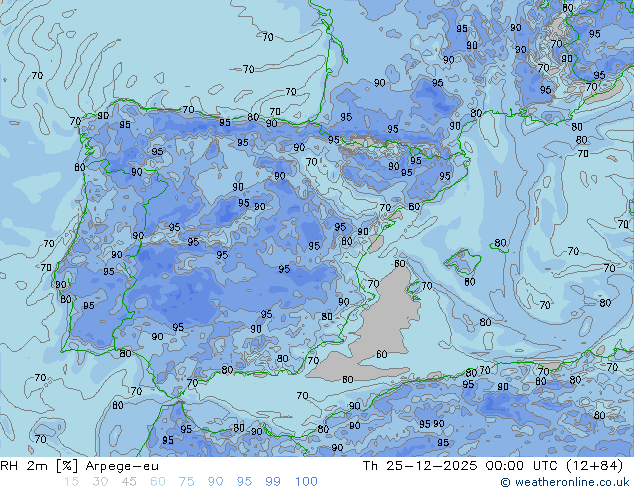Click legend value 95 in color scale
Image resolution: width=634 pixels, height=490 pixels.
[244, 482]
